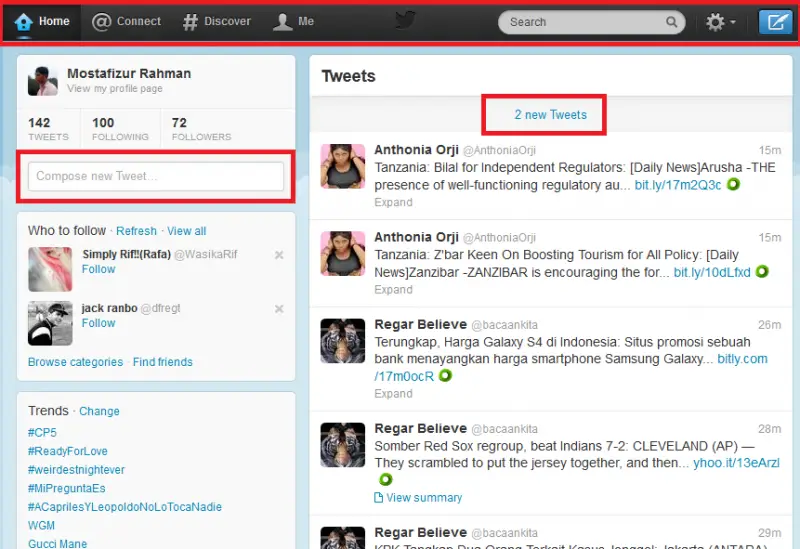800x549 pixels.
Task: Open the 142 Tweets count
Action: 48,129
